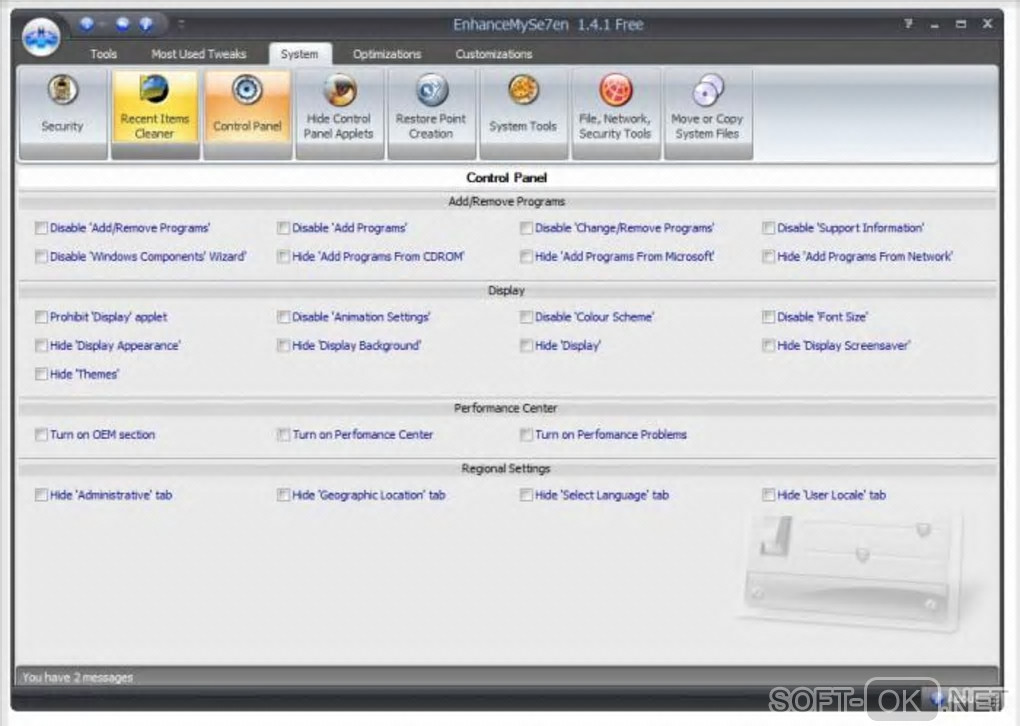Click the Performance Center section header
Image resolution: width=1020 pixels, height=726 pixels.
click(507, 408)
